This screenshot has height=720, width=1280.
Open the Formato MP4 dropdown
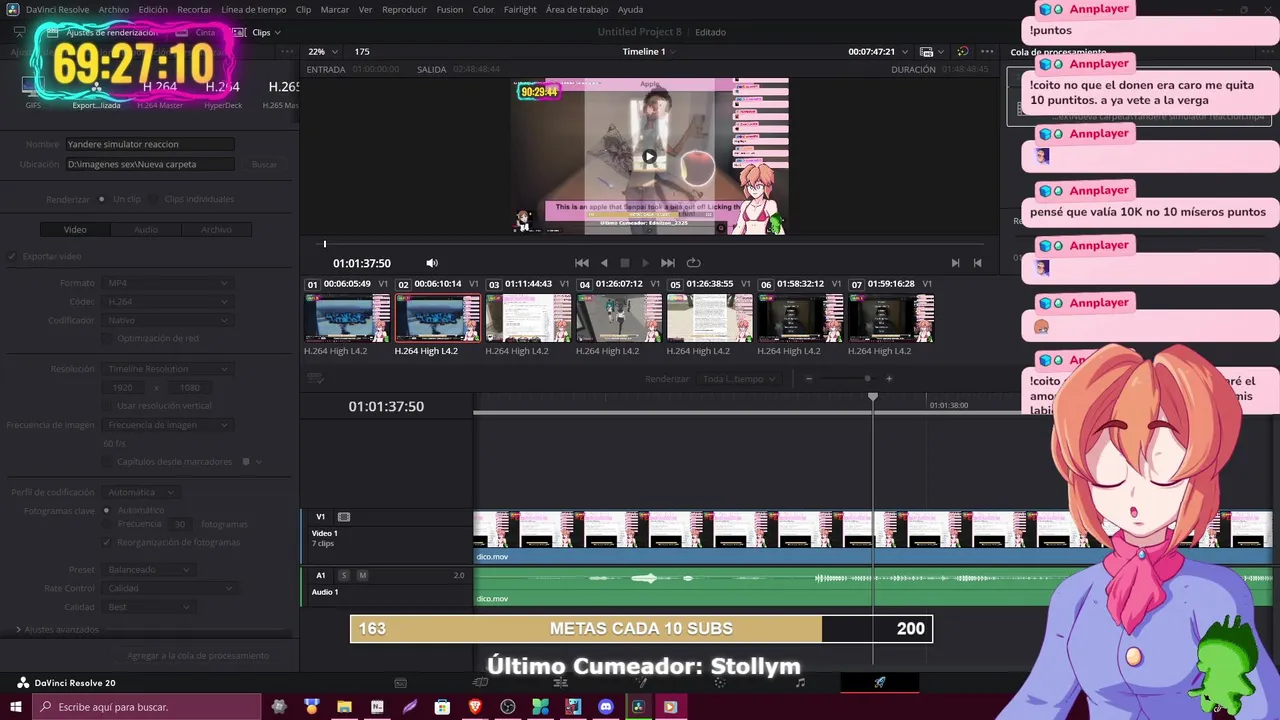pyautogui.click(x=169, y=283)
